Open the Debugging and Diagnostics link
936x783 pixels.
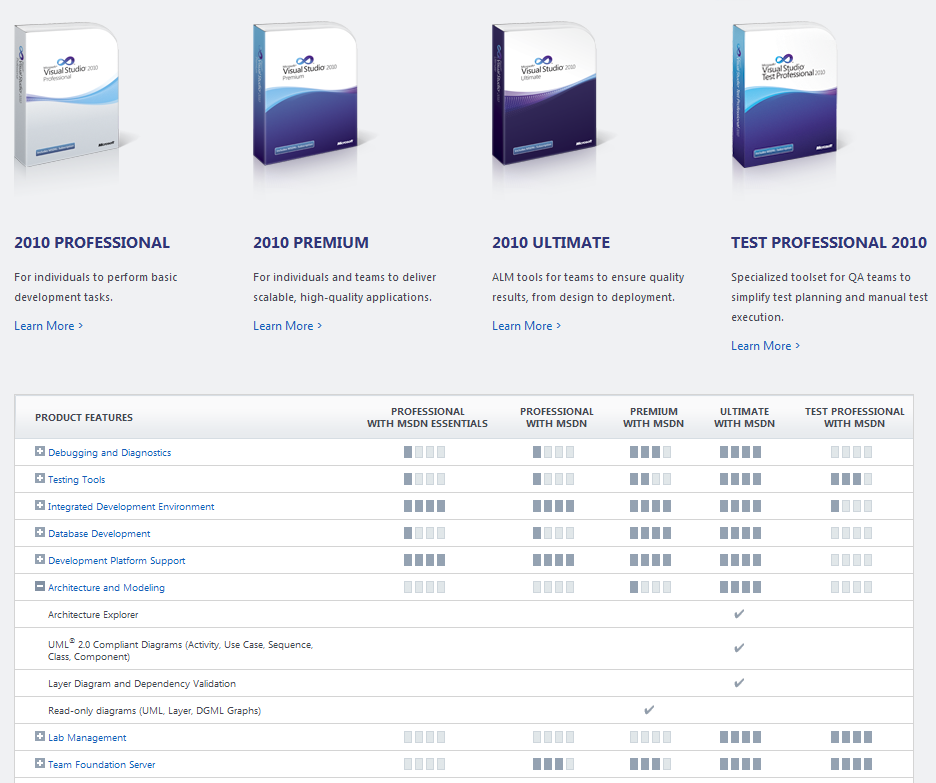point(109,453)
